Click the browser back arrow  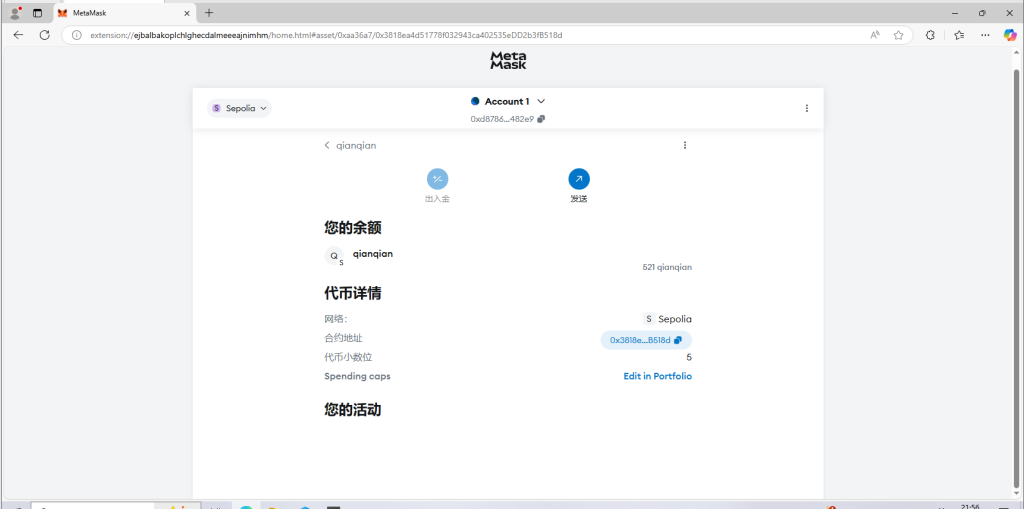pos(18,34)
